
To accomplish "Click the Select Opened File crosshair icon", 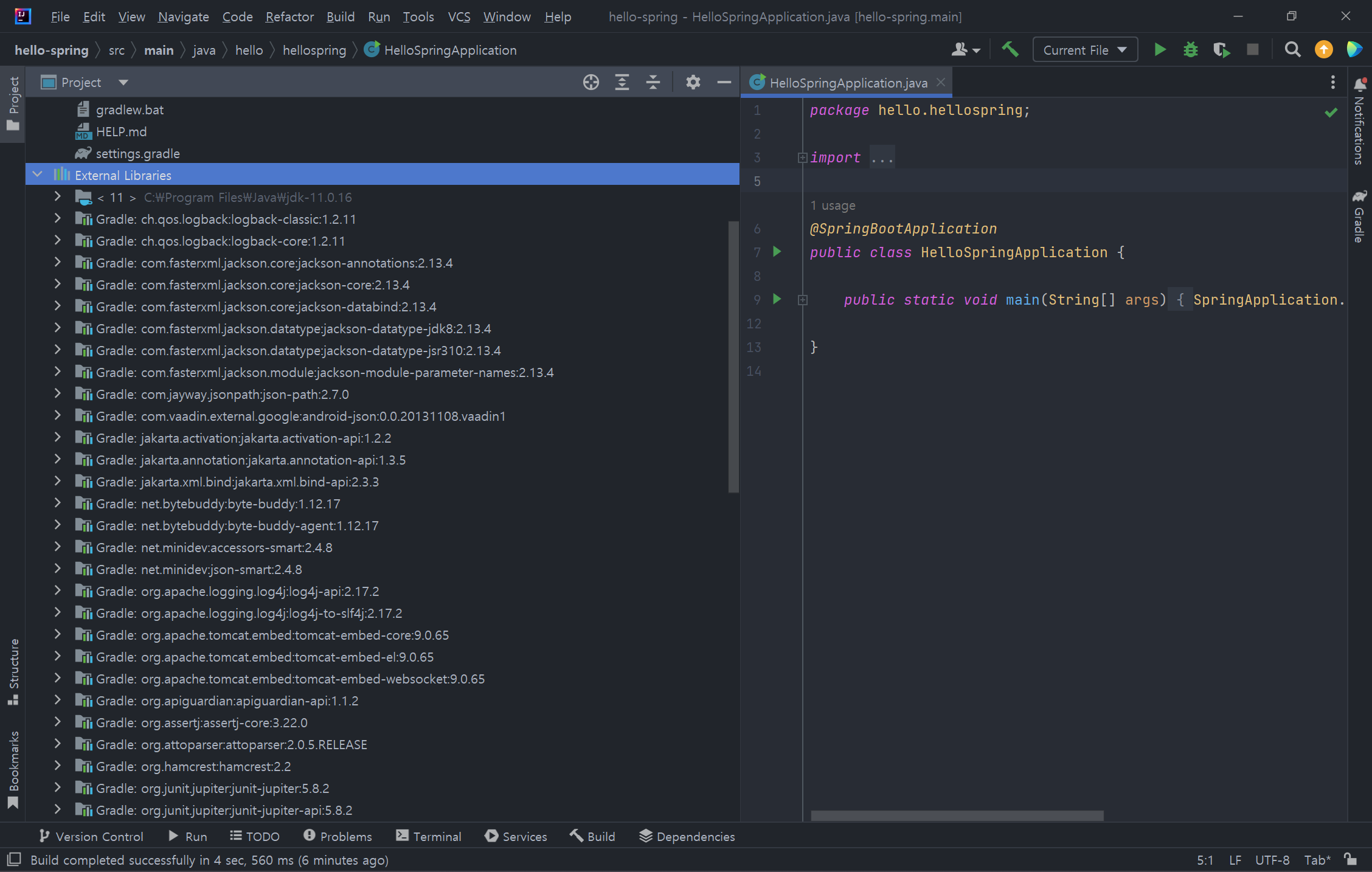I will [591, 82].
